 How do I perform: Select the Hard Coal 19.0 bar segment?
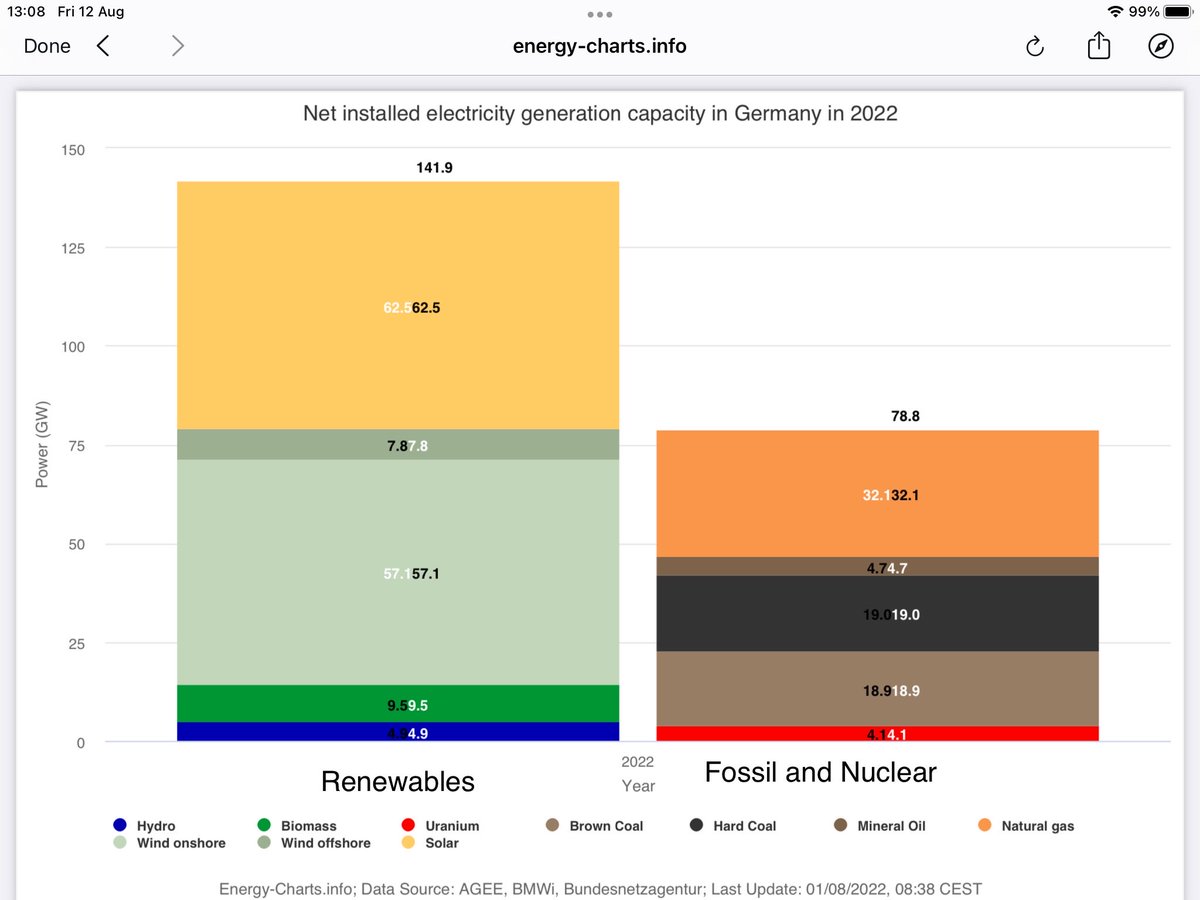877,614
